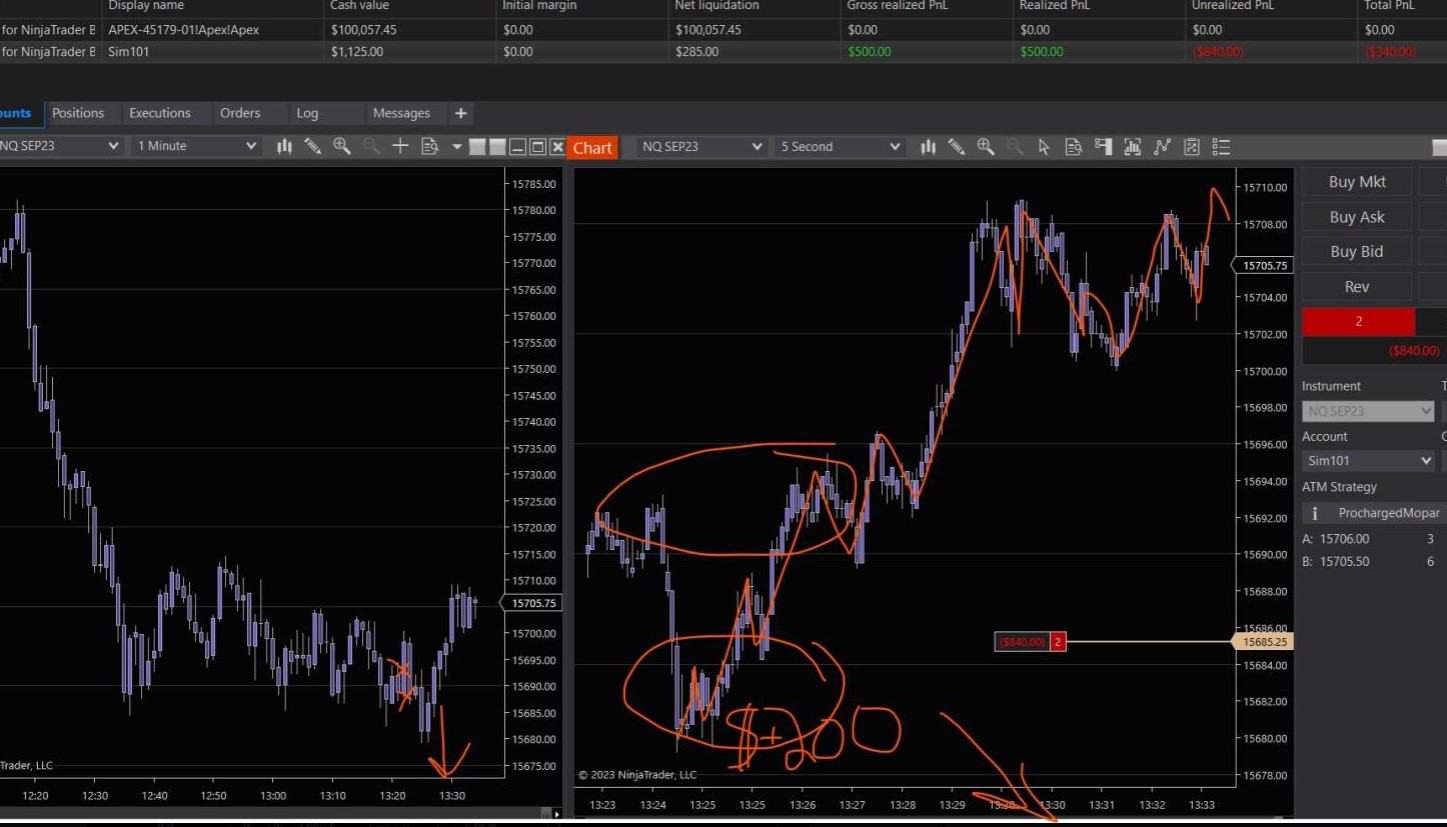
Task: Click Sim101 cash value $1,125.00
Action: (x=357, y=52)
